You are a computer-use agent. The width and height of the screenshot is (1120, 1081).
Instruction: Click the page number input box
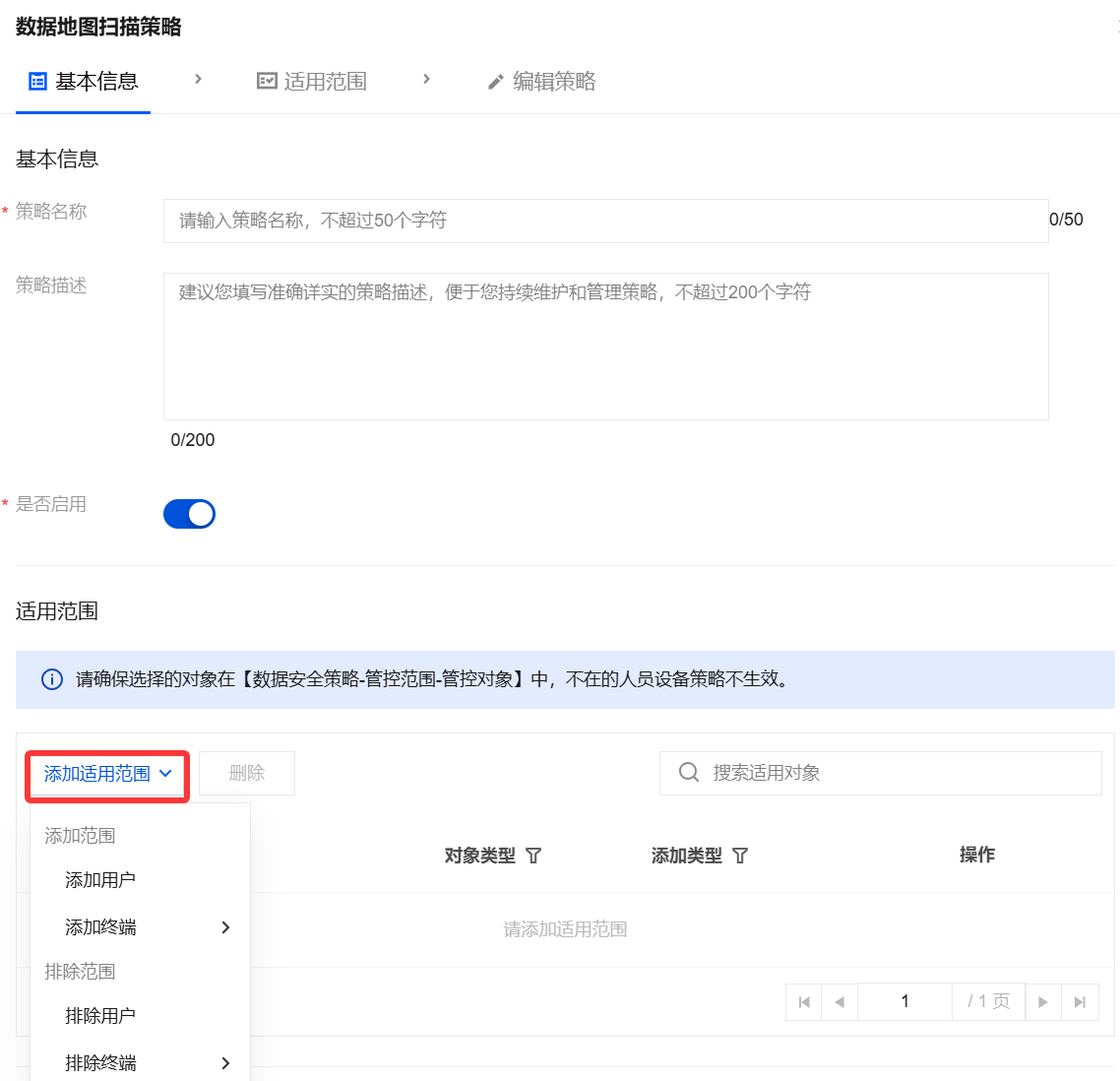[x=904, y=1002]
